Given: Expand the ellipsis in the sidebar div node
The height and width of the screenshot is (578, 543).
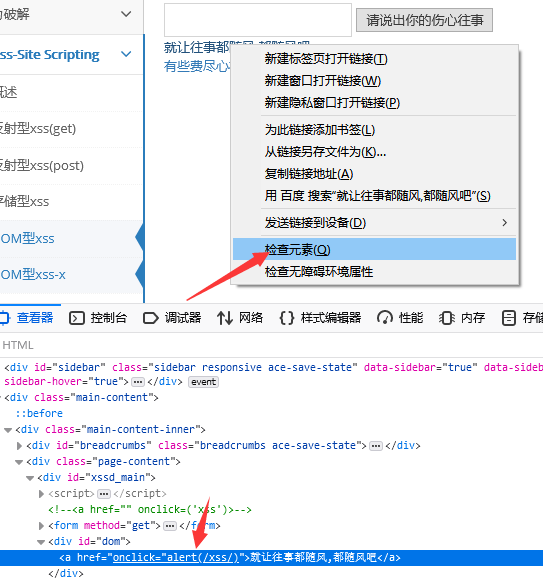Looking at the screenshot, I should point(138,382).
